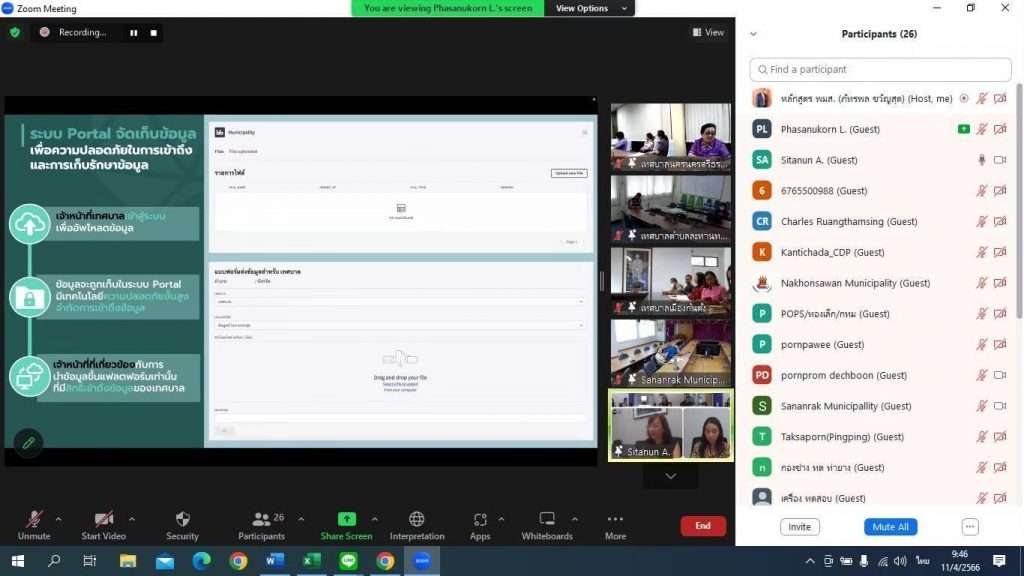This screenshot has width=1024, height=576.
Task: Unmute the microphone
Action: pyautogui.click(x=34, y=520)
